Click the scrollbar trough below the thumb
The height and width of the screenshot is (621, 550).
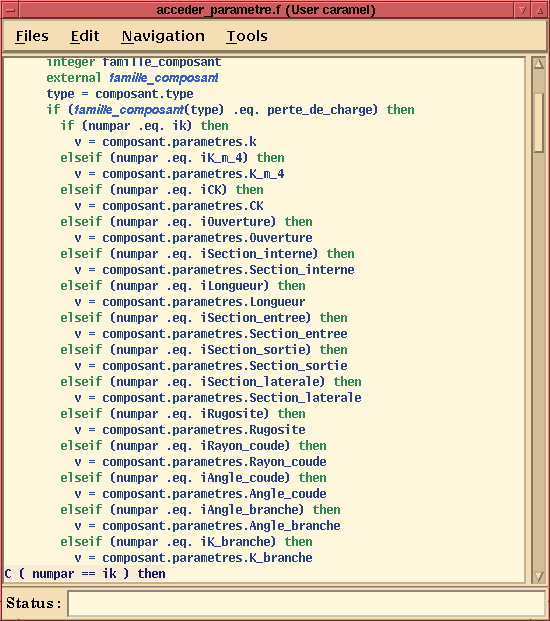[539, 356]
